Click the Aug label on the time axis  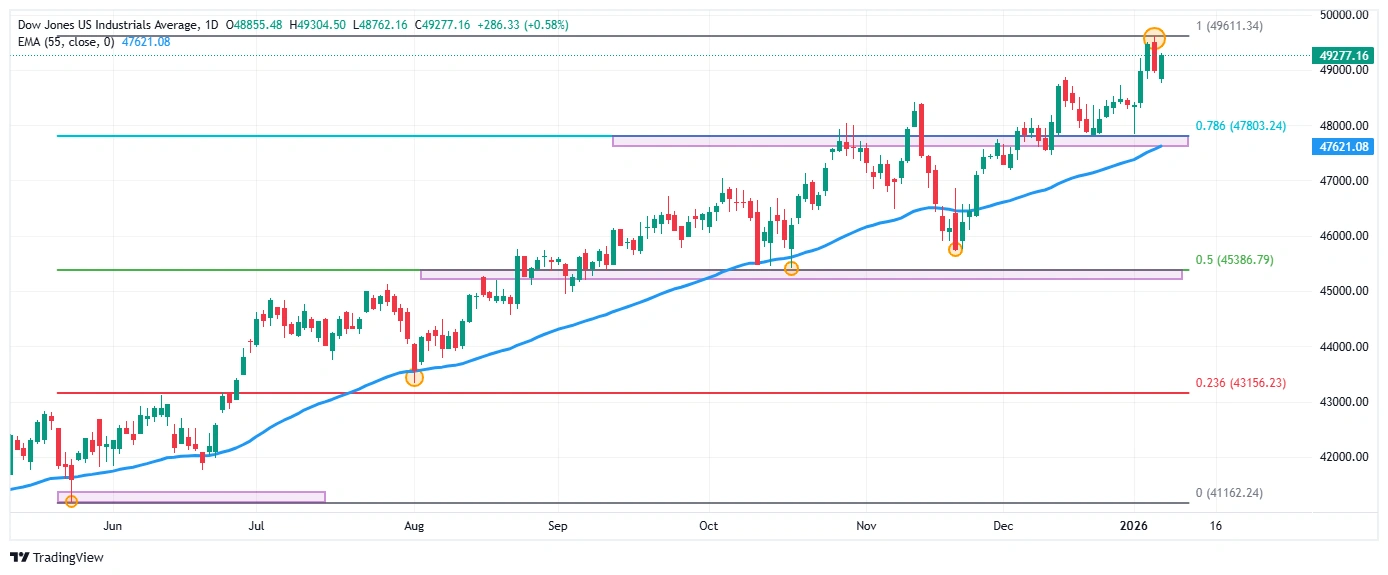coord(414,525)
